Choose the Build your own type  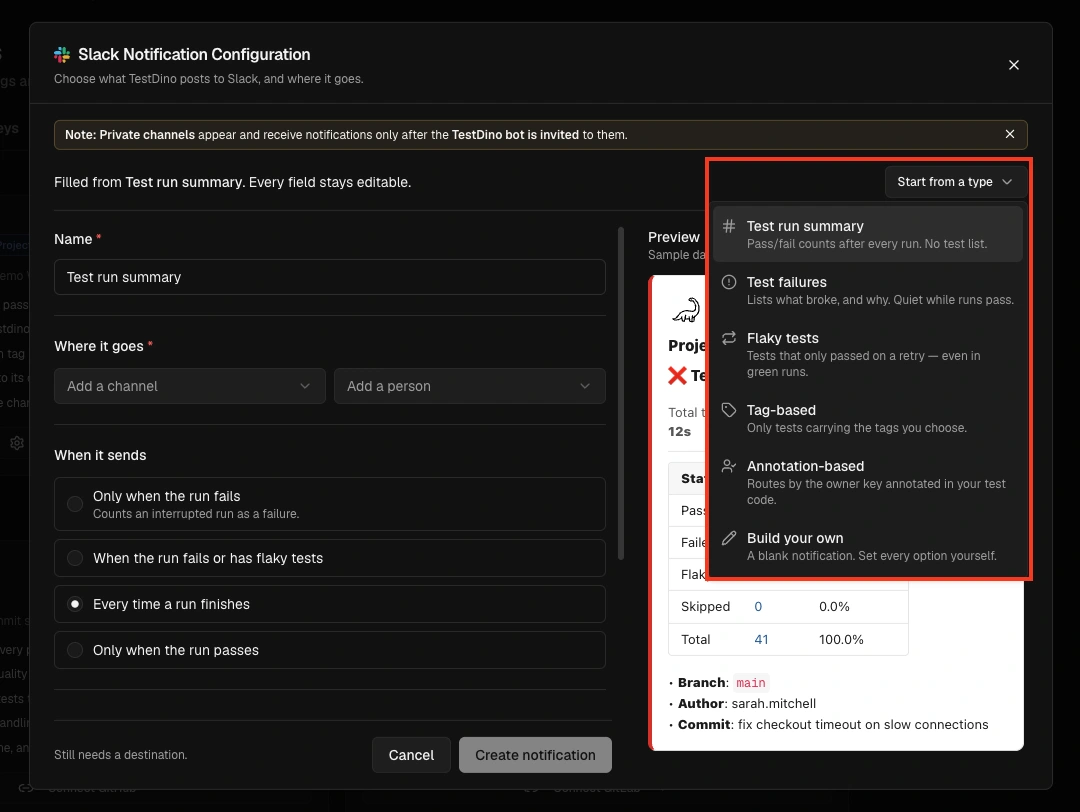tap(867, 546)
